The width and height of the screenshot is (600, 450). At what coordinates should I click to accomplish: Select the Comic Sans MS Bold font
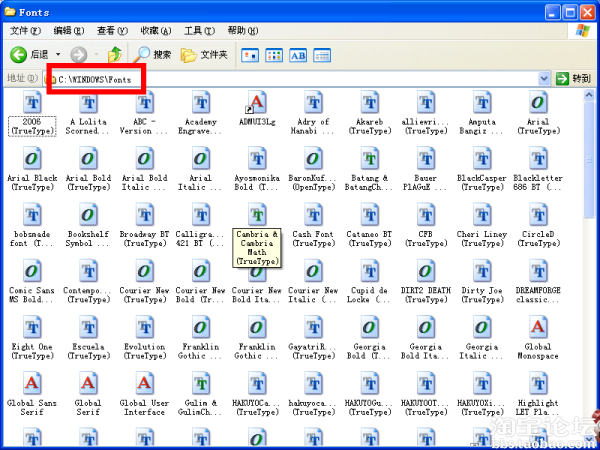coord(32,282)
